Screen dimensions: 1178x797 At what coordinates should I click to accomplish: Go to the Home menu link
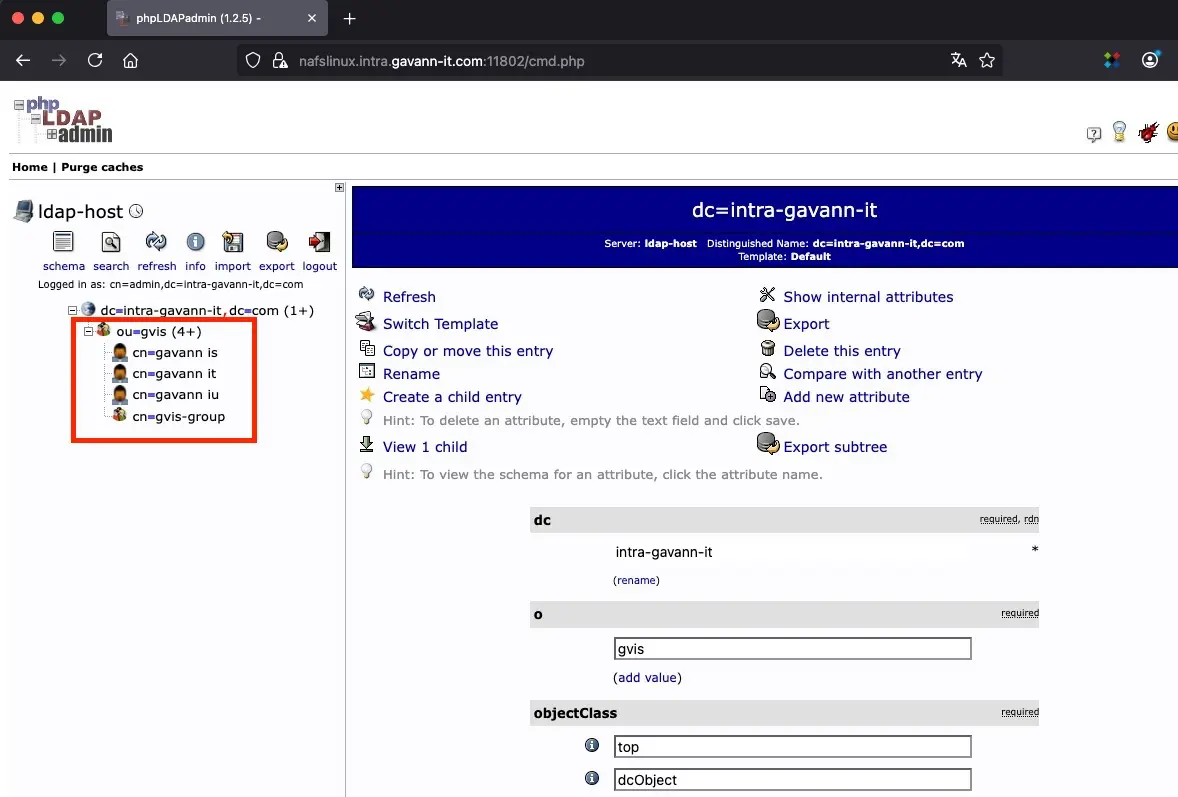click(29, 167)
